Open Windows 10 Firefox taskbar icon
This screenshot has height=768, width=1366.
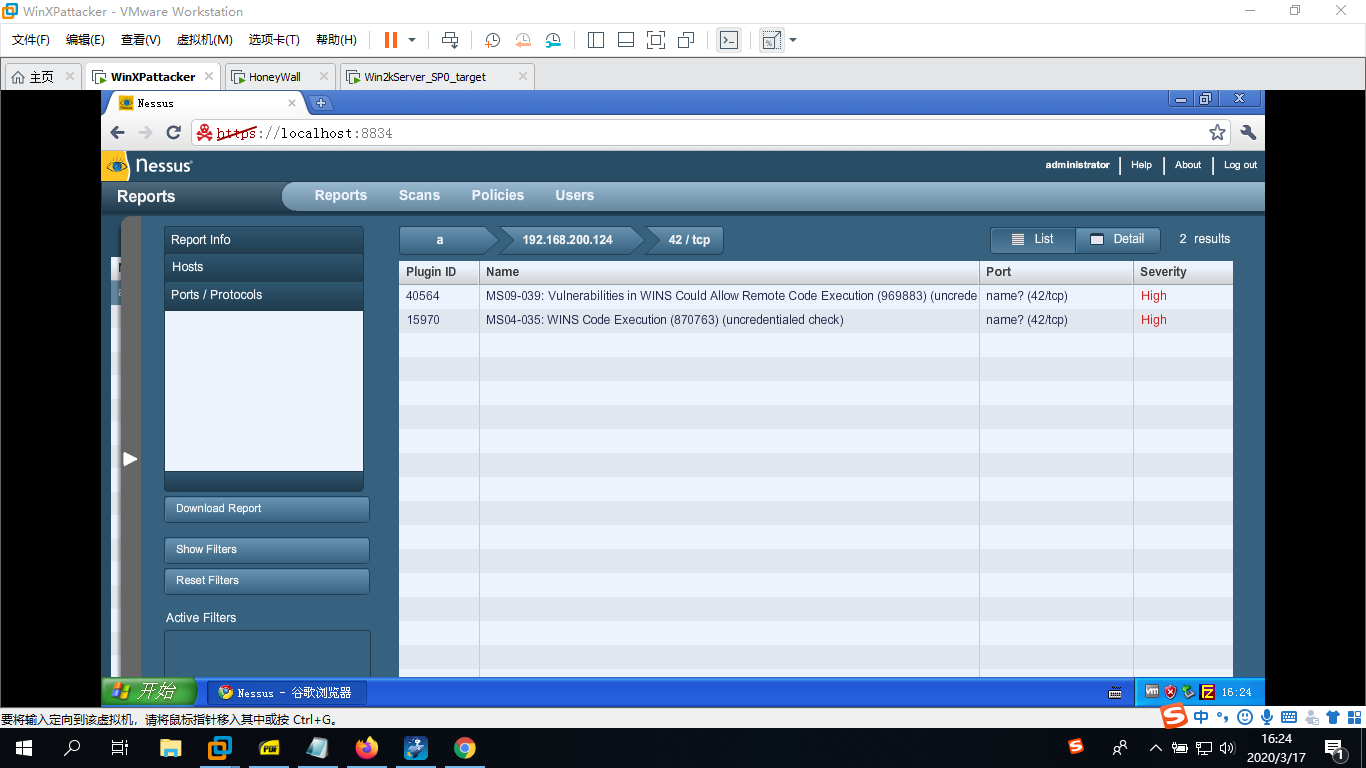pos(367,748)
